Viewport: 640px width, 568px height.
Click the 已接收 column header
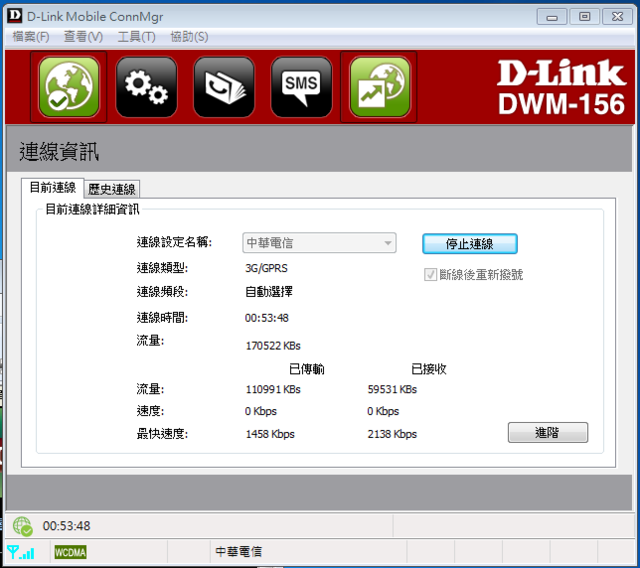pyautogui.click(x=429, y=369)
